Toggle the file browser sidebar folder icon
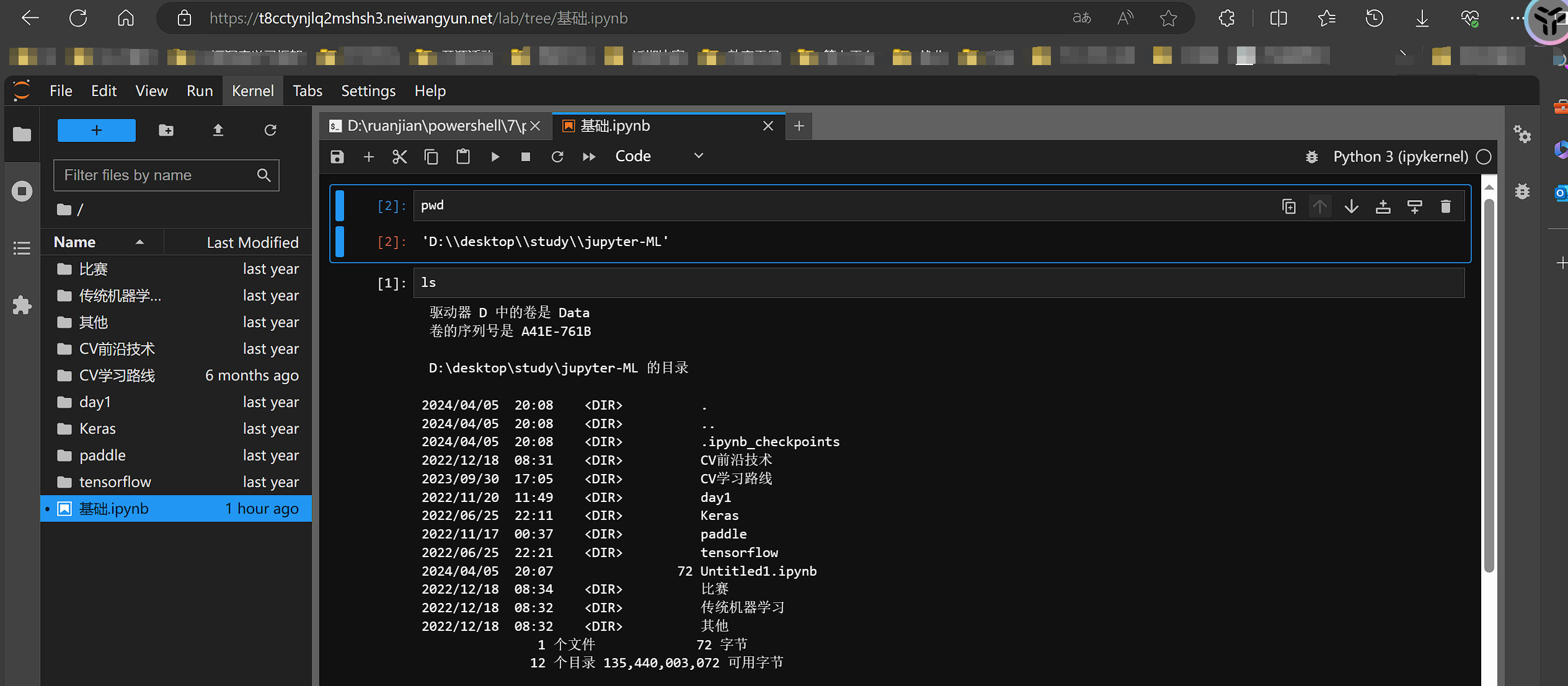The width and height of the screenshot is (1568, 686). (x=22, y=134)
